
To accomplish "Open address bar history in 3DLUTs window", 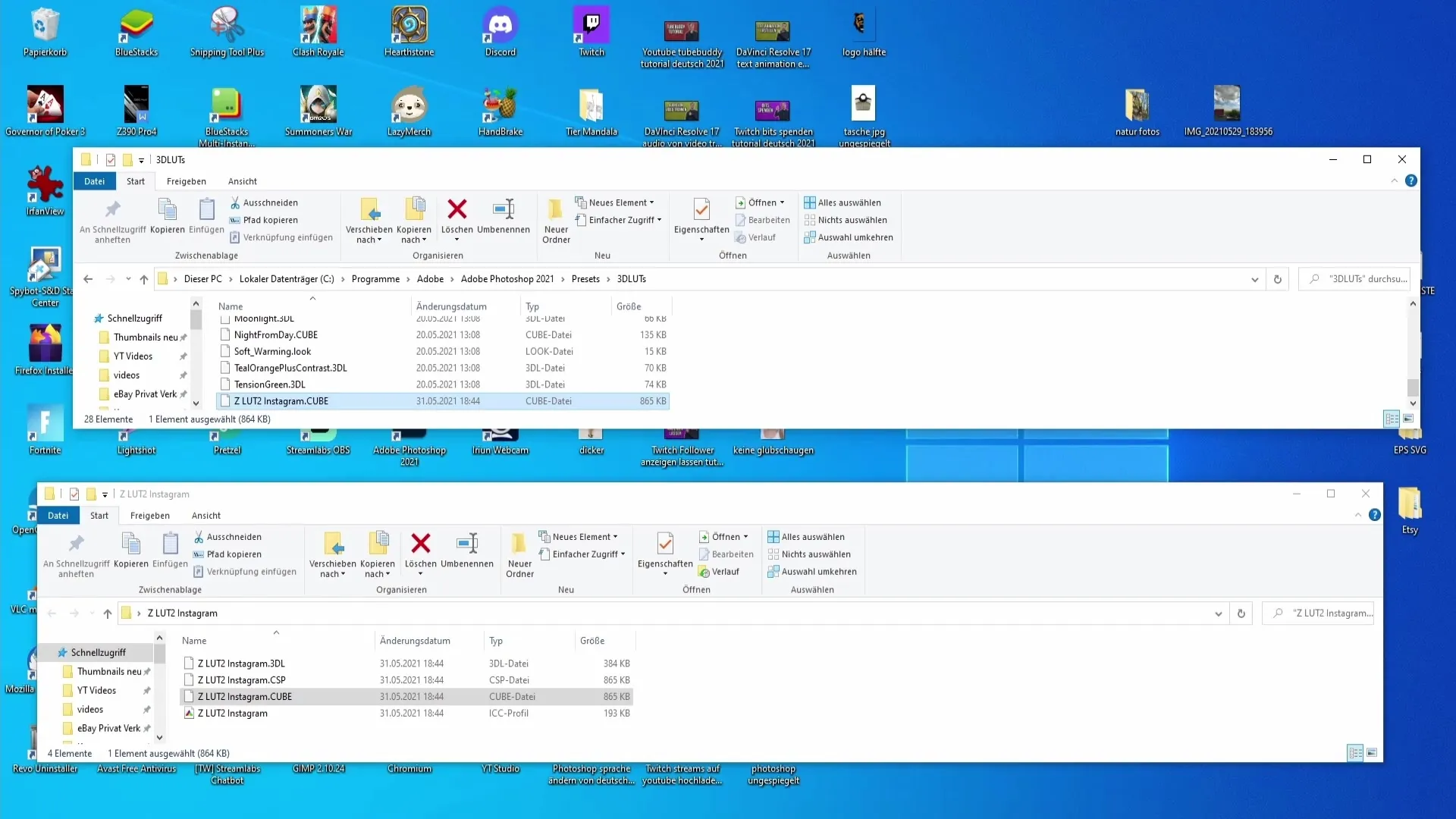I will click(x=1255, y=279).
